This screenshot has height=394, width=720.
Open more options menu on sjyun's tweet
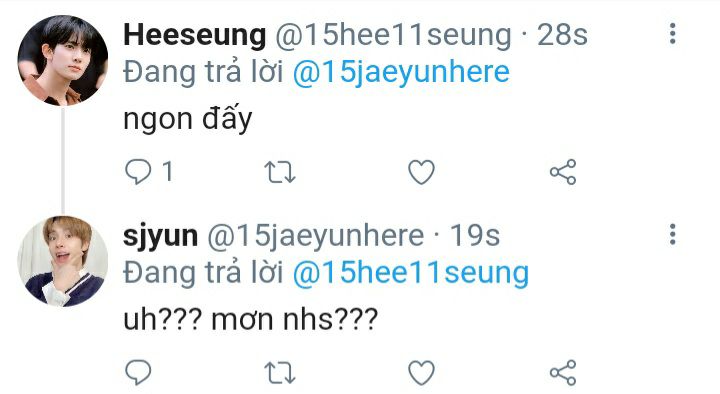[673, 234]
